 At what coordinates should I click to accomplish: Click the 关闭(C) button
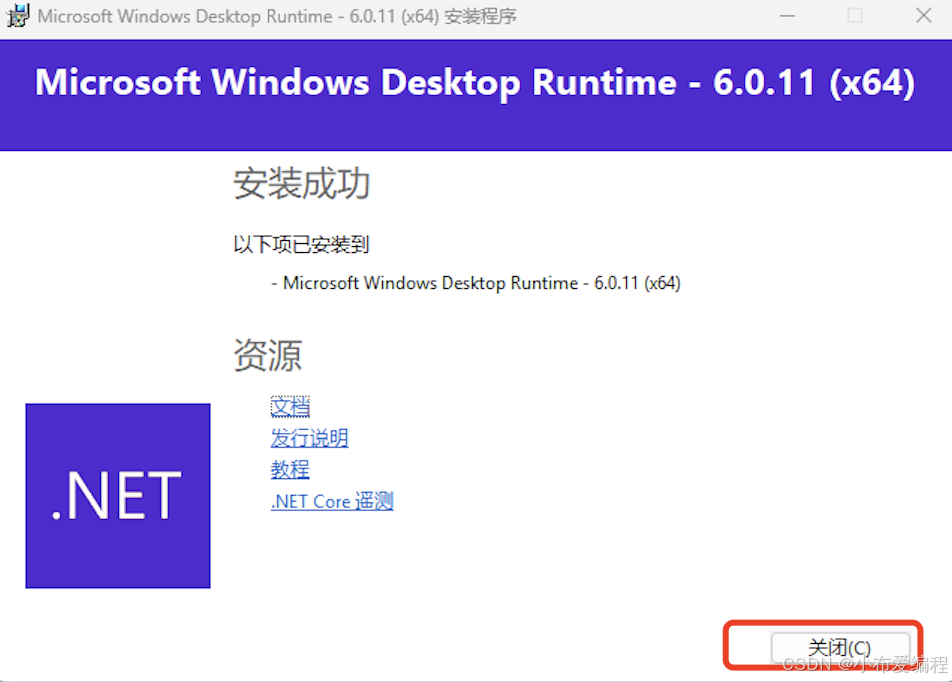tap(840, 647)
